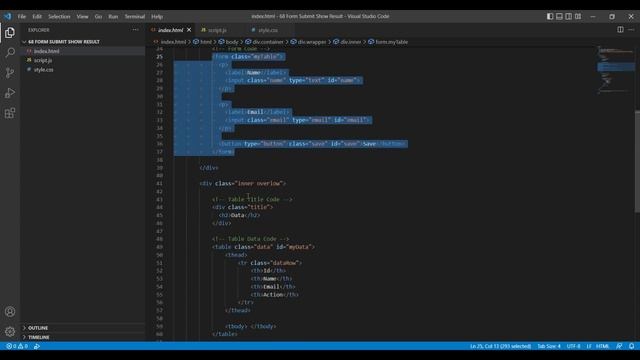The width and height of the screenshot is (640, 360).
Task: Customize layout icon in title bar
Action: point(578,16)
